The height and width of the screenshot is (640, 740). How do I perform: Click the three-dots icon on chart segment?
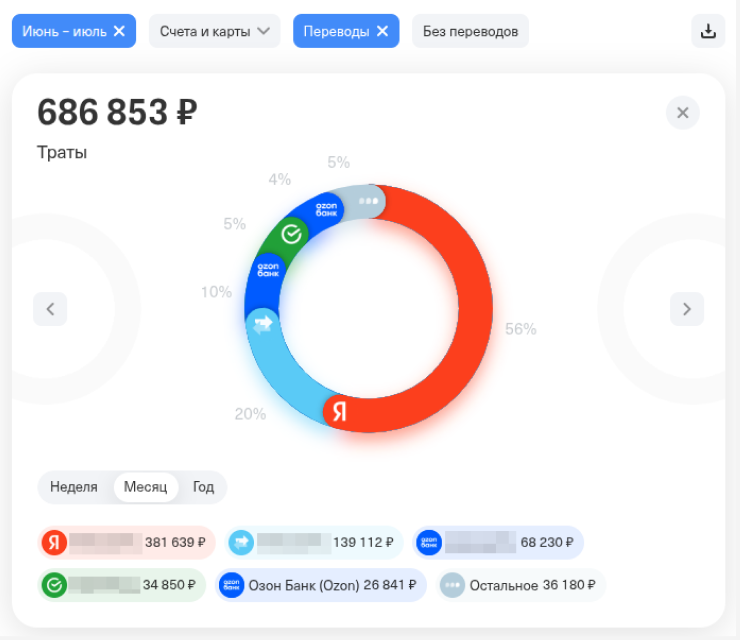(x=368, y=201)
